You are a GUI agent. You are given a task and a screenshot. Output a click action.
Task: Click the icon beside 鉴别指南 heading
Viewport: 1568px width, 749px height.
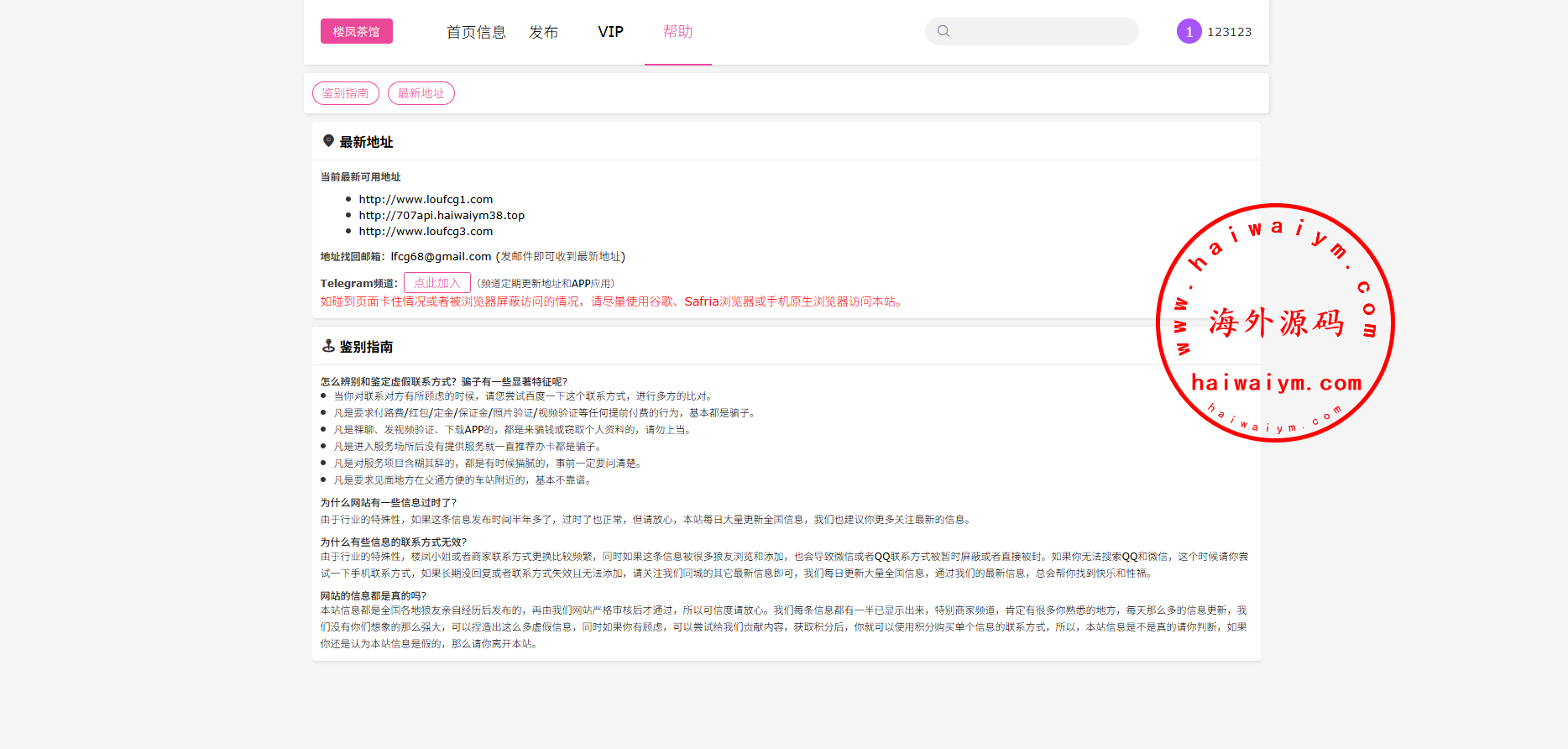tap(328, 346)
